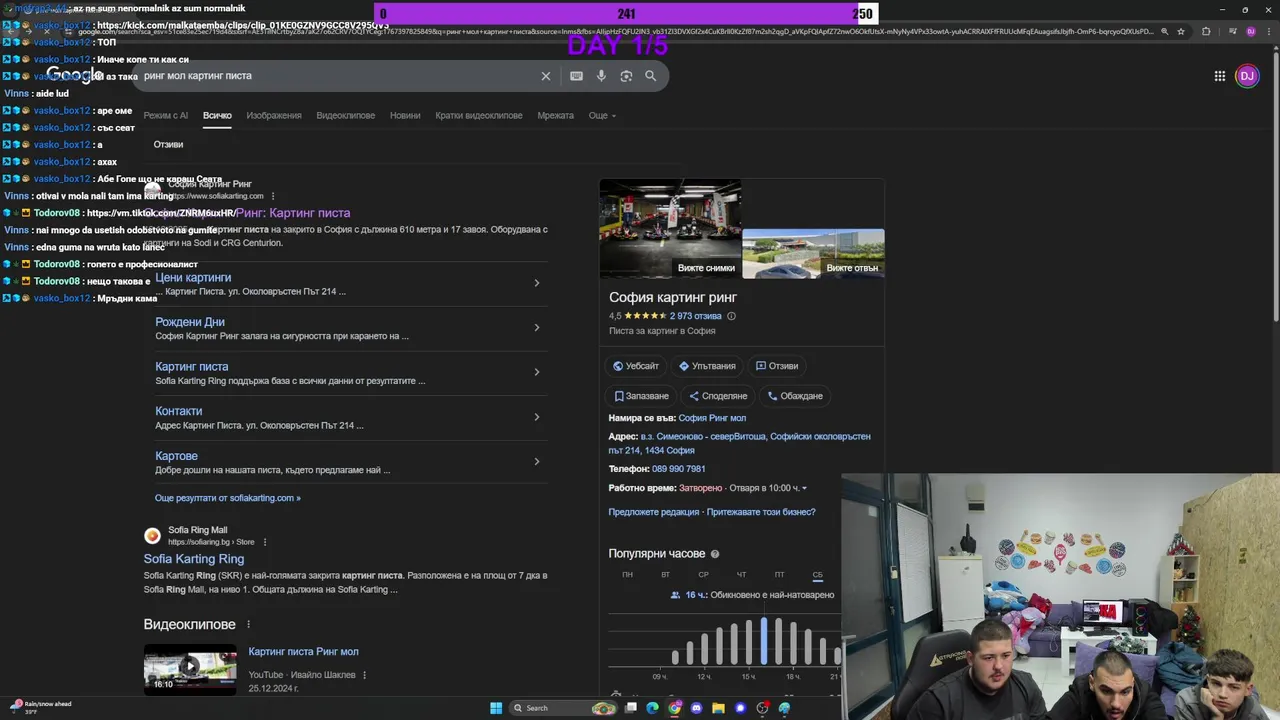This screenshot has width=1280, height=720.
Task: Open Кратки видеоклипове tab
Action: click(479, 115)
